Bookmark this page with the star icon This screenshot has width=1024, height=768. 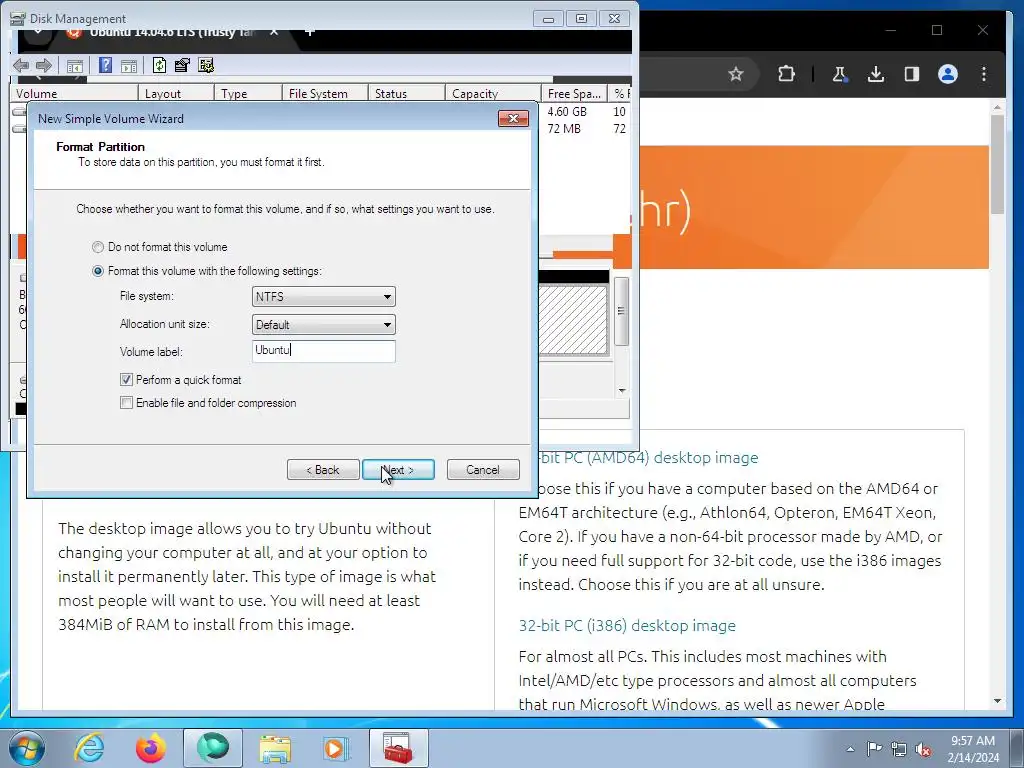[x=736, y=74]
